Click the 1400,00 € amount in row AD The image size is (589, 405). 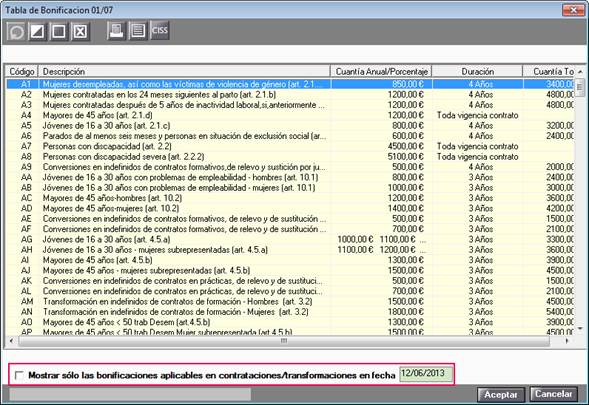(405, 208)
